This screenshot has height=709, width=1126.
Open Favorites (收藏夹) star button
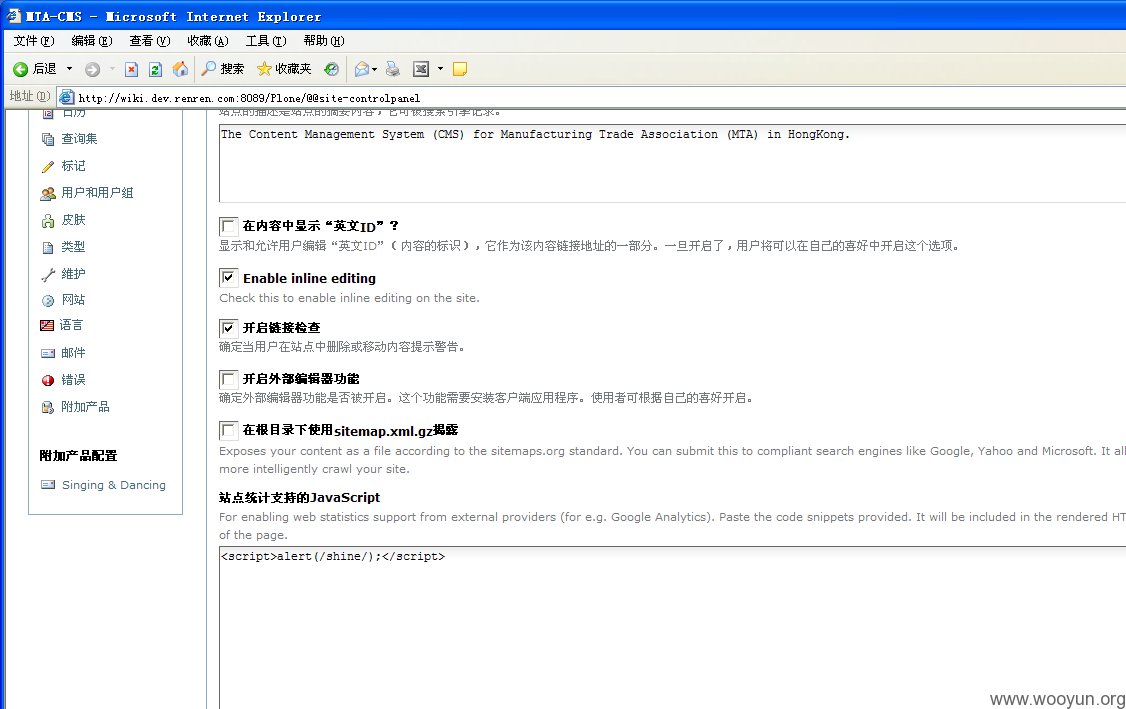click(284, 69)
